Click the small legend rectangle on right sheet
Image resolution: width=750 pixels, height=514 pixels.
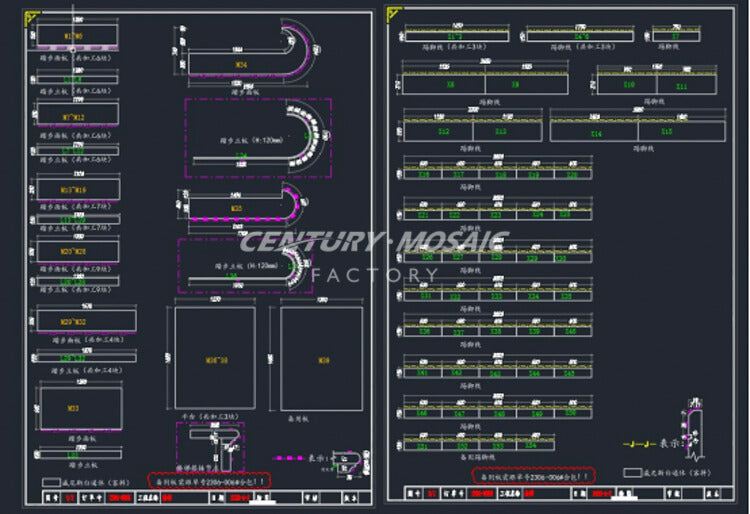(x=632, y=472)
